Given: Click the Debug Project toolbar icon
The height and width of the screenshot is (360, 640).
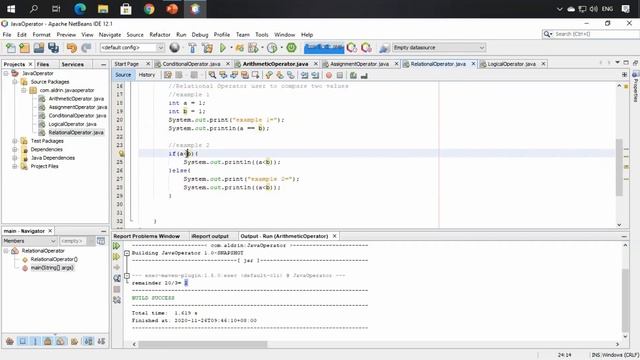Looking at the screenshot, I should pos(253,48).
